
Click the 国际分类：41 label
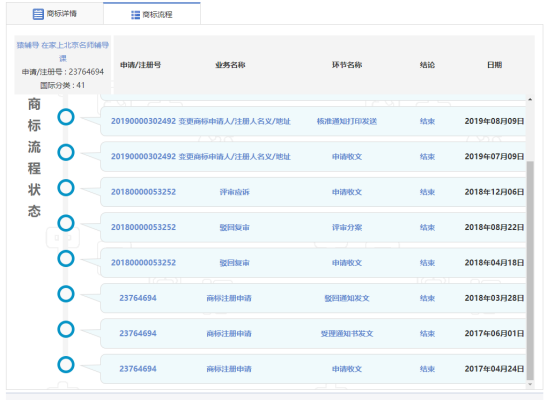[63, 85]
